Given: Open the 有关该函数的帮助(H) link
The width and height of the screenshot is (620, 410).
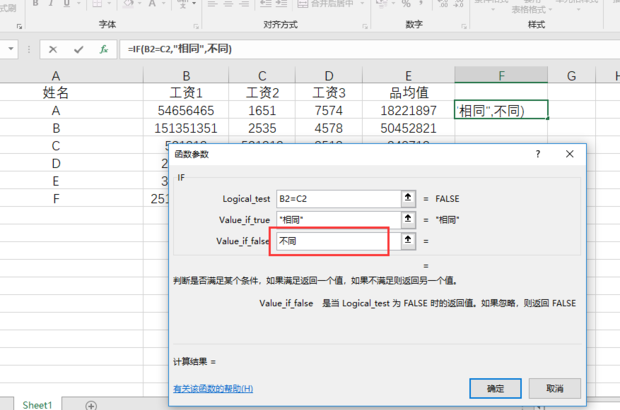Looking at the screenshot, I should pos(213,389).
